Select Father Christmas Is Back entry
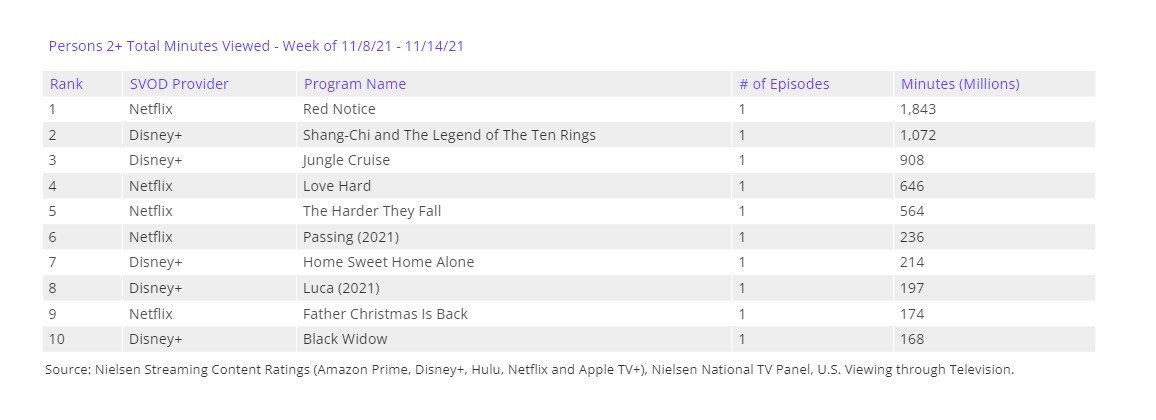Image resolution: width=1156 pixels, height=420 pixels. [x=385, y=314]
